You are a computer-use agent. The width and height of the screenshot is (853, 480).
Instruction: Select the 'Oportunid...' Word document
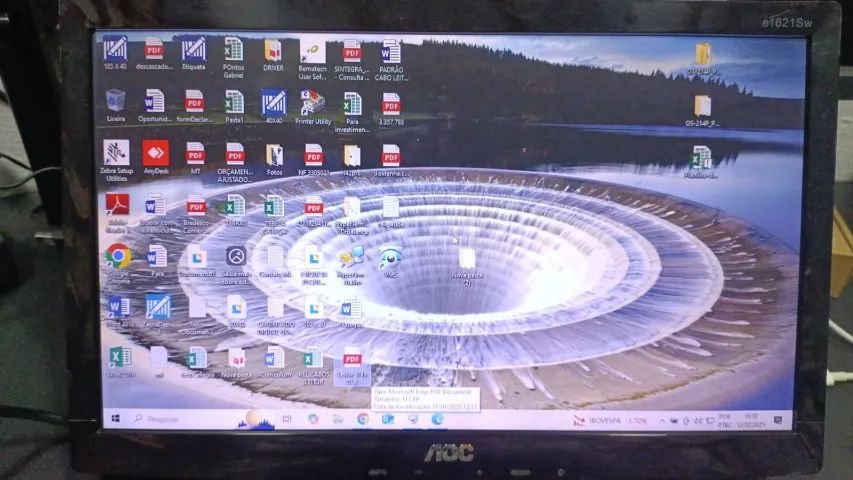154,106
